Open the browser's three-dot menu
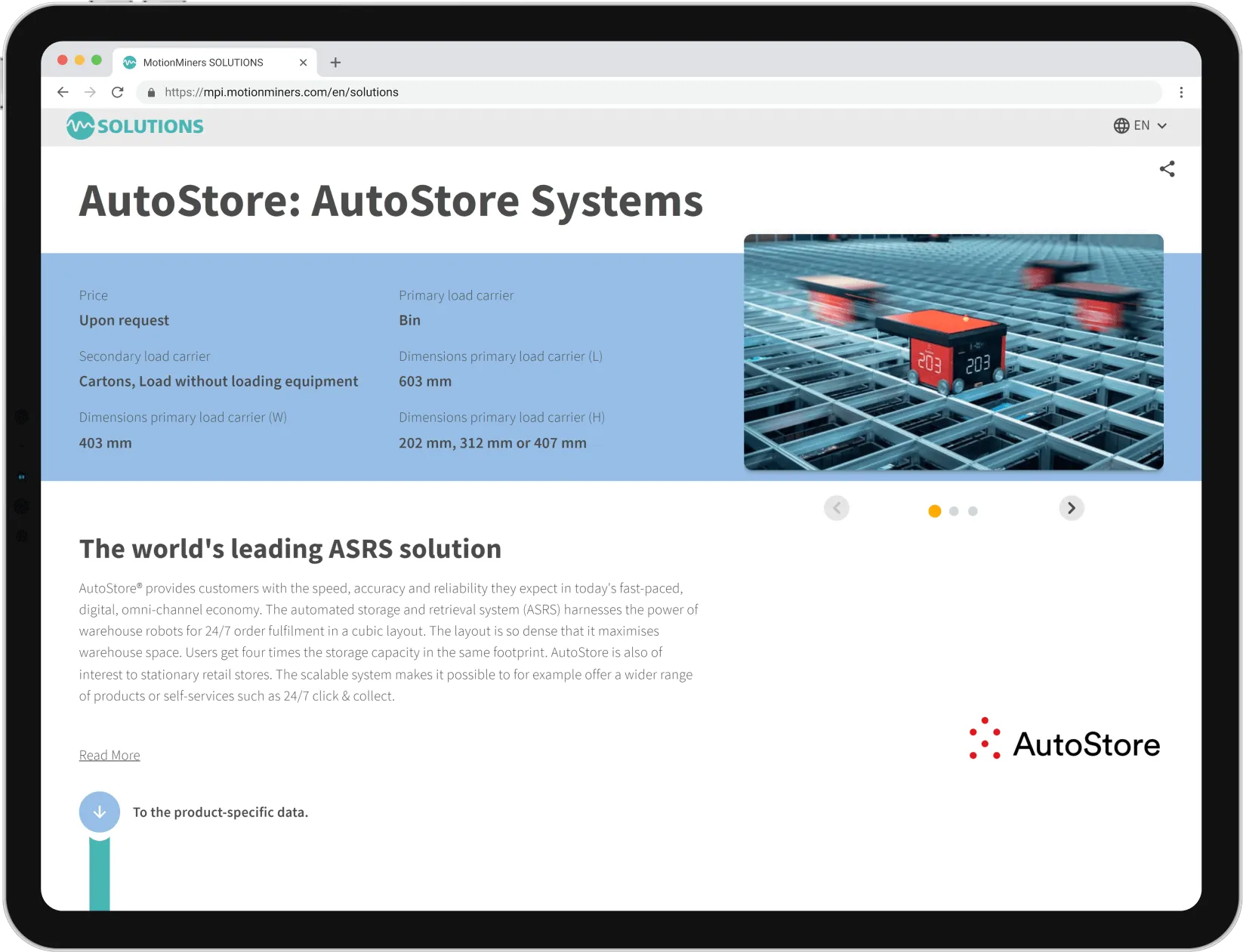1243x952 pixels. pyautogui.click(x=1182, y=92)
